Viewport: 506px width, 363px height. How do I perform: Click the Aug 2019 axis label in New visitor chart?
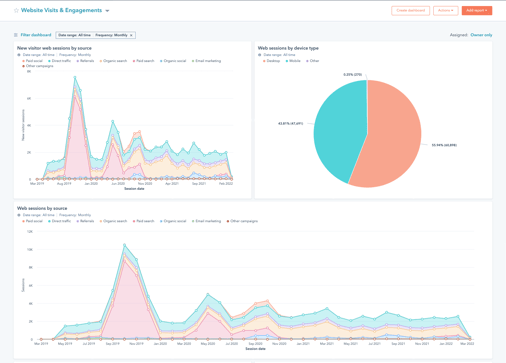pyautogui.click(x=64, y=184)
